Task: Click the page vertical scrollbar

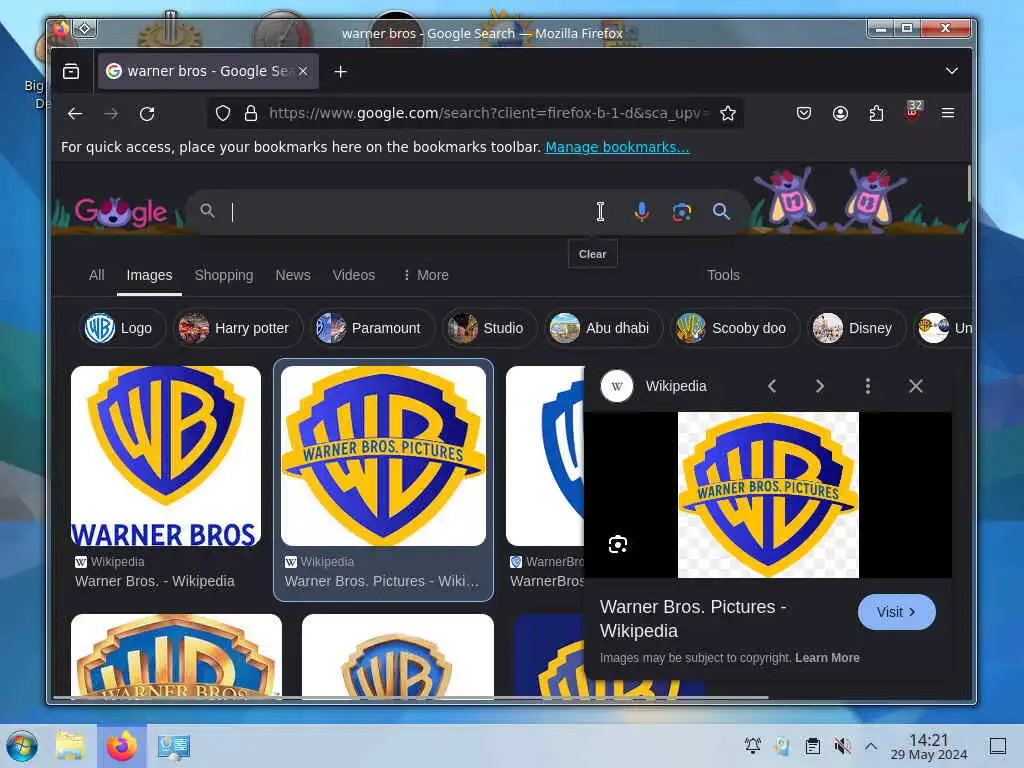Action: tap(968, 183)
